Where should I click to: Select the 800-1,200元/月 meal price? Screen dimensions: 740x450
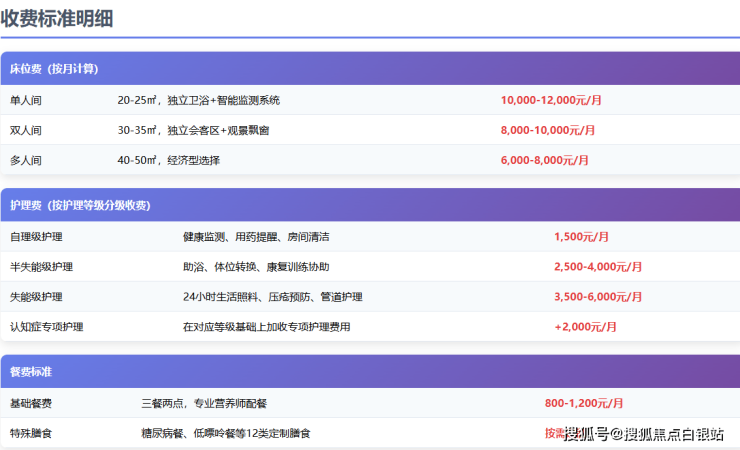[584, 403]
